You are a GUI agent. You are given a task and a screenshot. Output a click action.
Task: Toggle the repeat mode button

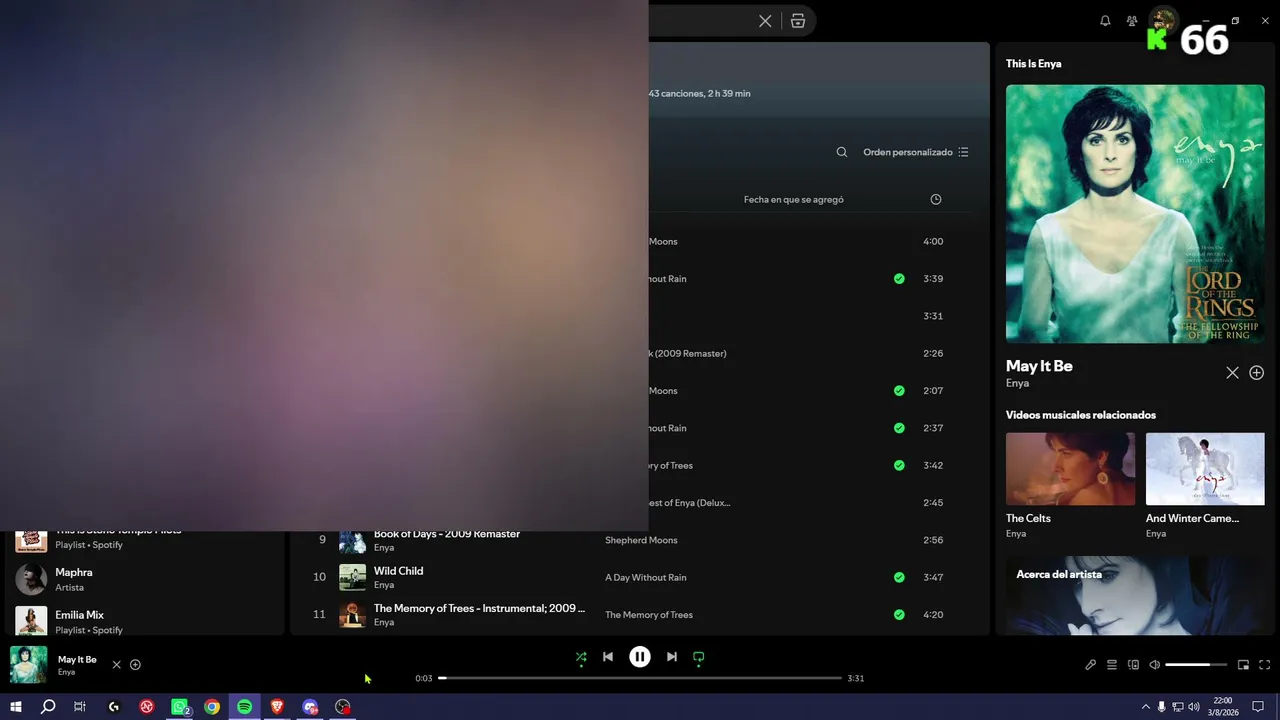tap(699, 657)
